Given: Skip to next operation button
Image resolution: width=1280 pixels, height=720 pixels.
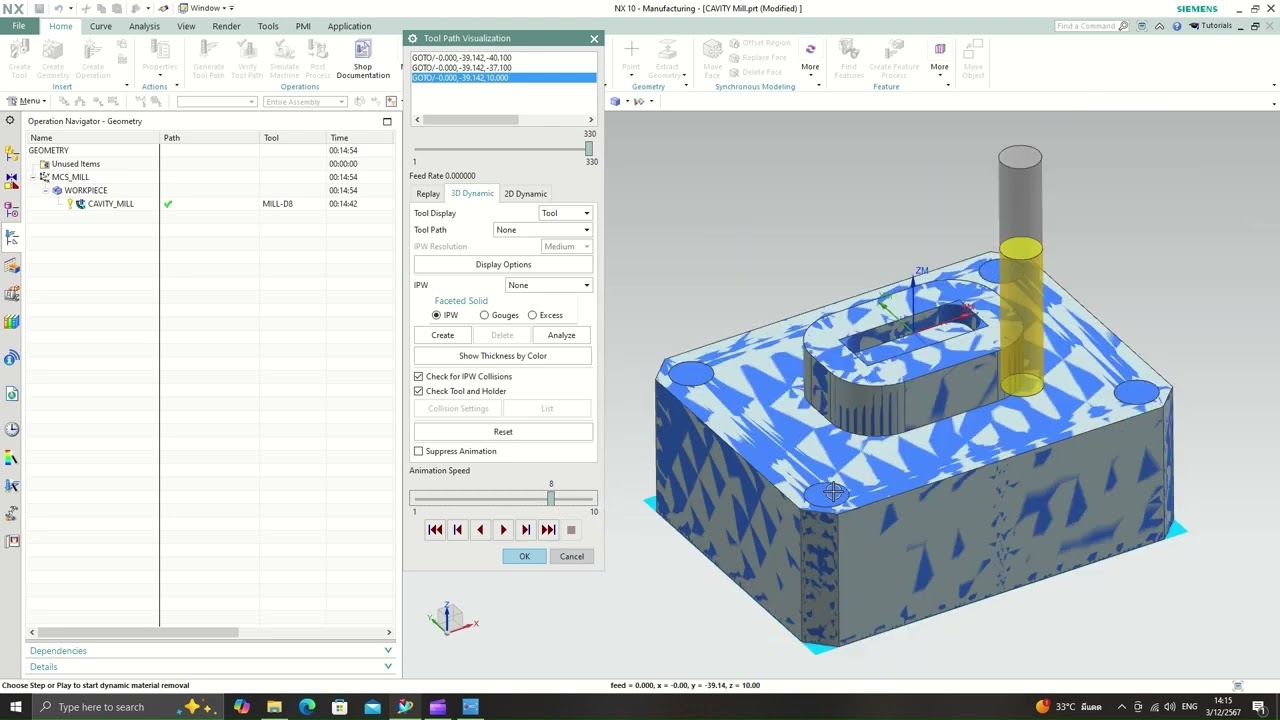Looking at the screenshot, I should click(x=548, y=530).
